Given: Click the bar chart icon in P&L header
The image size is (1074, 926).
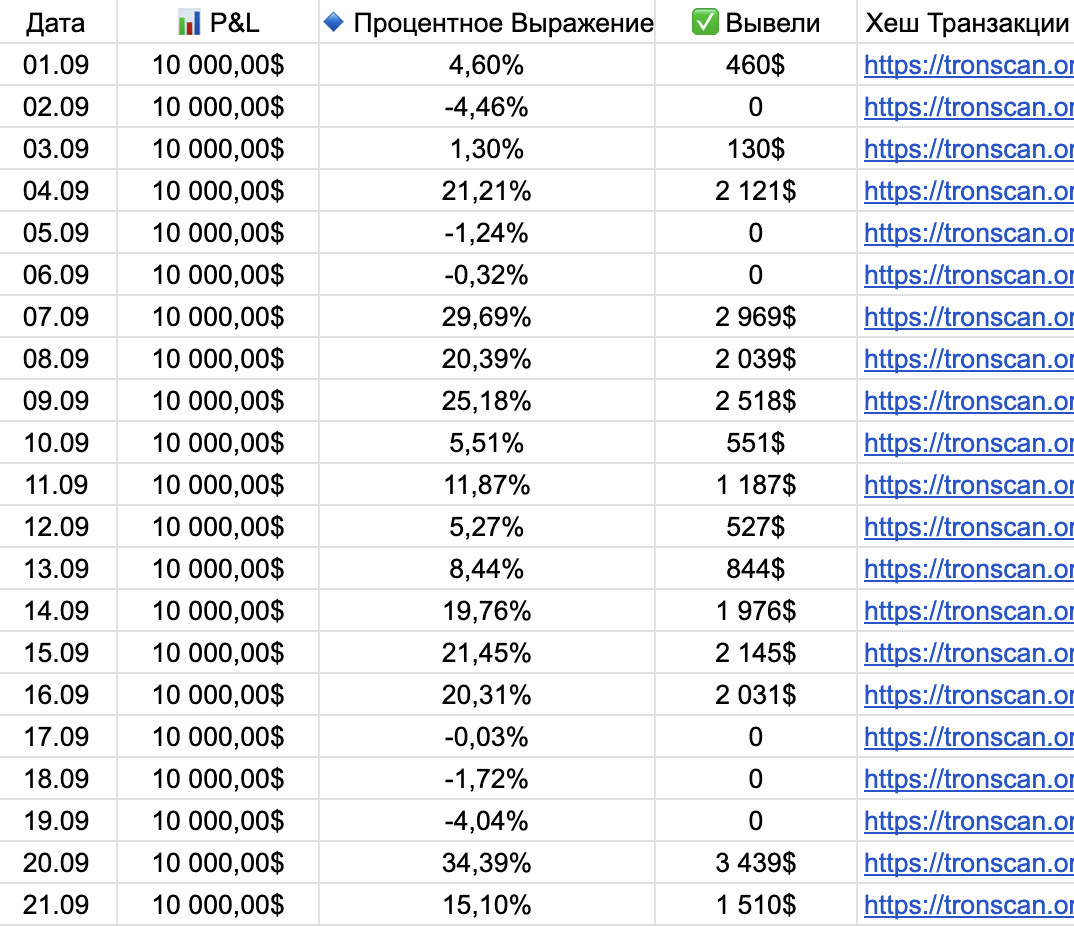Looking at the screenshot, I should pos(187,23).
